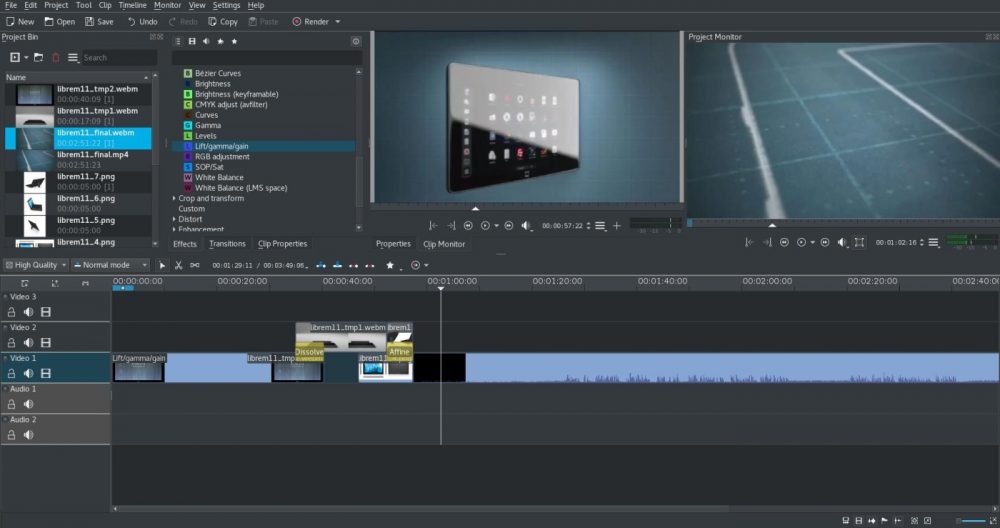Lock the Video 2 track

click(11, 342)
